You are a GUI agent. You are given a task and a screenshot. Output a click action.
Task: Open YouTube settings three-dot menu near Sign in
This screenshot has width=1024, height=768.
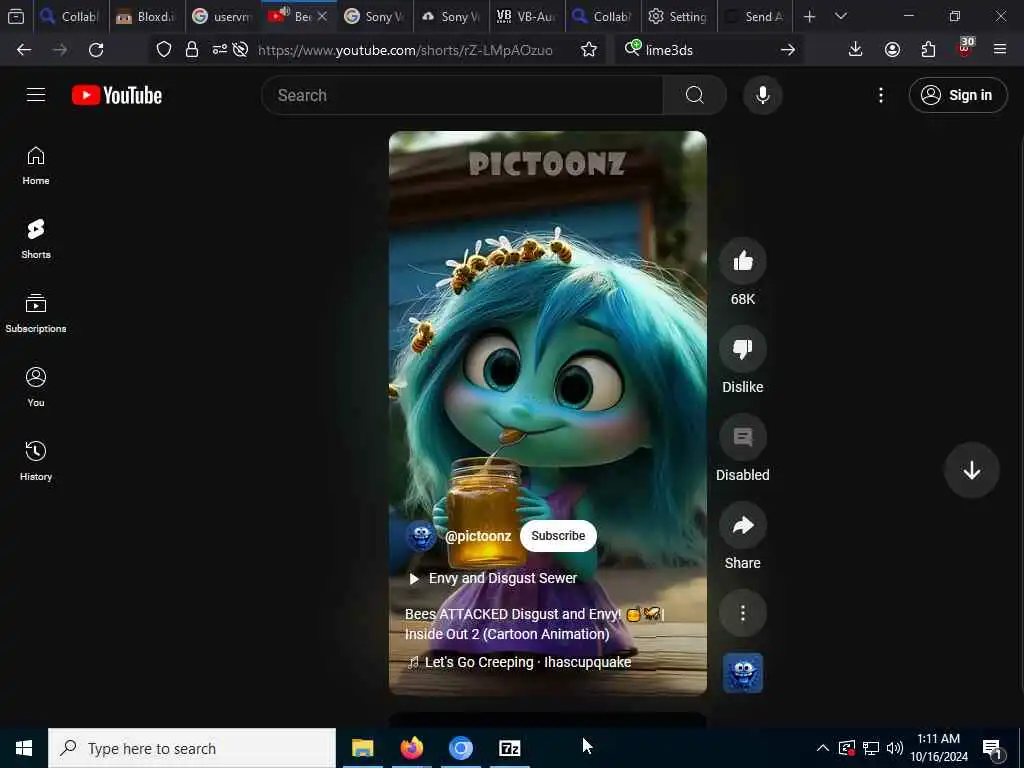click(x=880, y=95)
